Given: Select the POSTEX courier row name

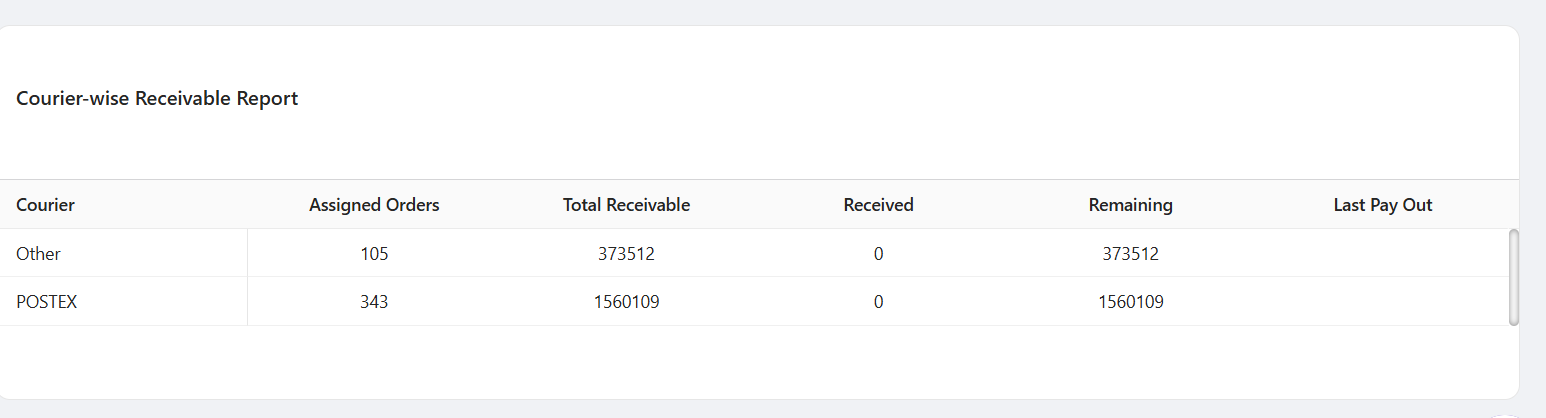Looking at the screenshot, I should coord(46,302).
